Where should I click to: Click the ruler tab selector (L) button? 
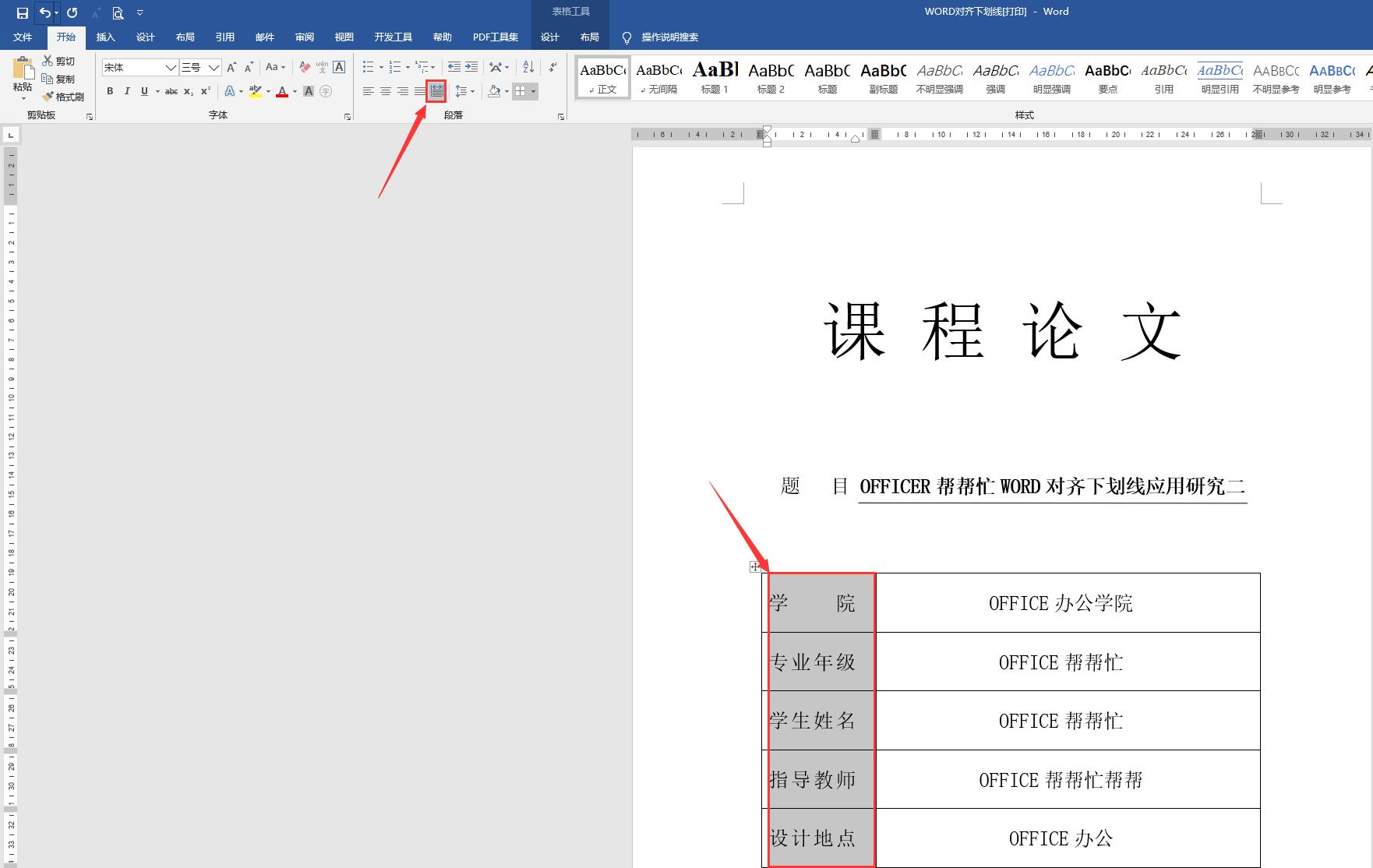[x=11, y=136]
